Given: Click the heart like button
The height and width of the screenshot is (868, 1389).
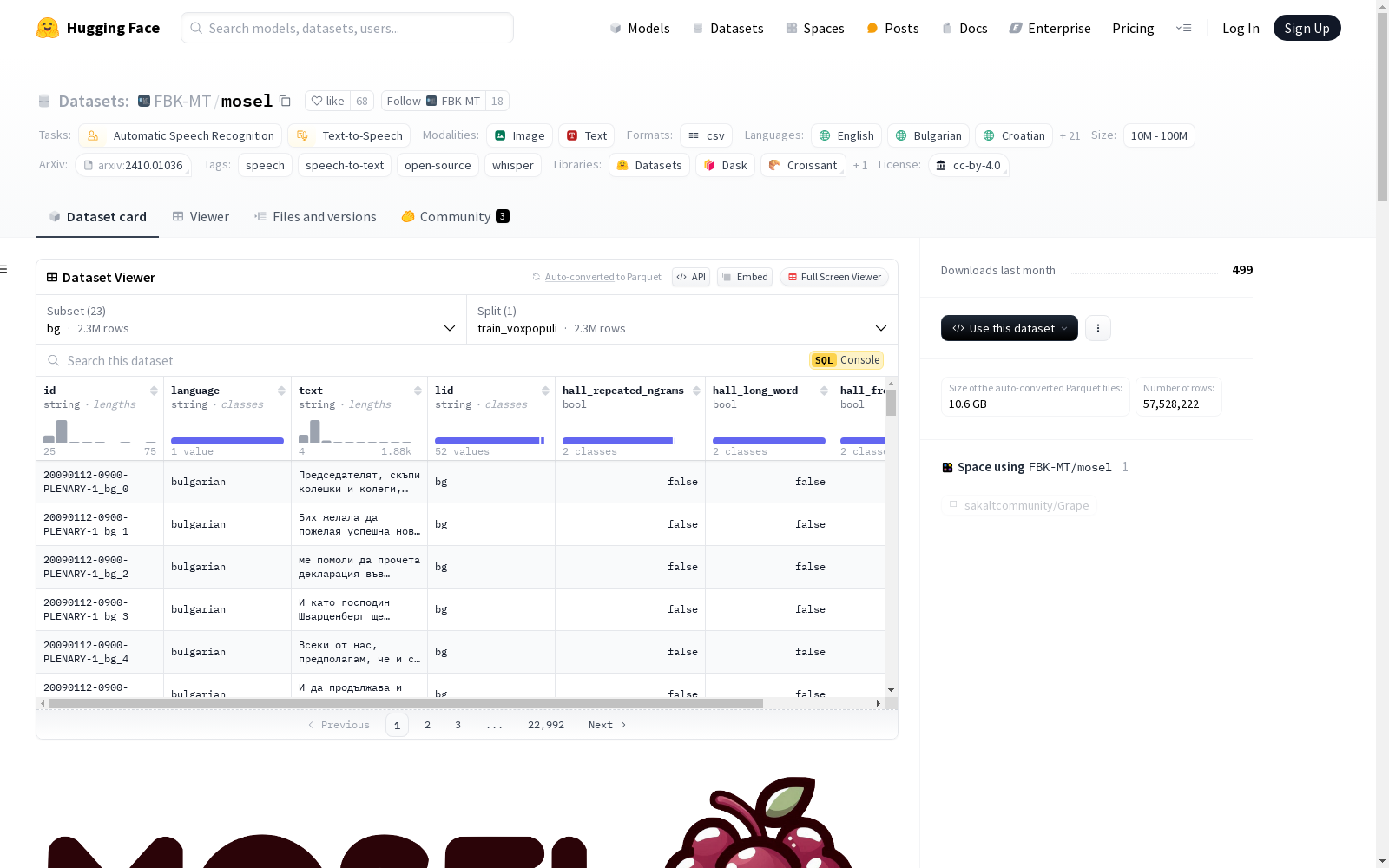Looking at the screenshot, I should click(x=328, y=101).
